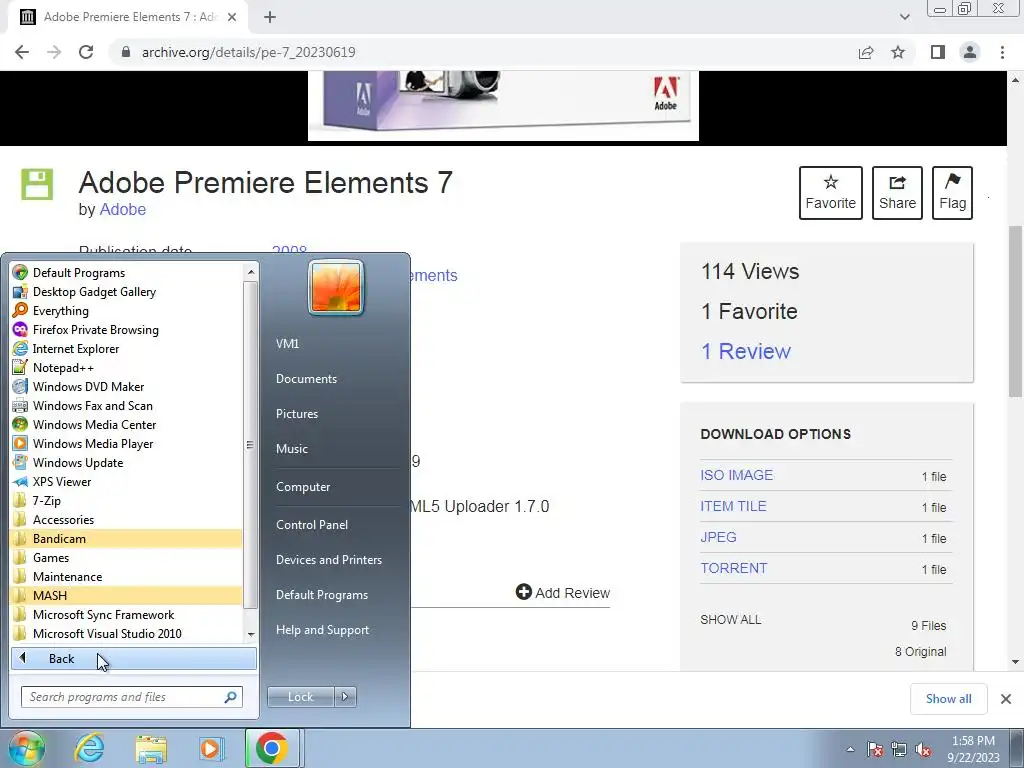Screen dimensions: 1024x768
Task: Click the muted volume tray icon
Action: point(923,750)
